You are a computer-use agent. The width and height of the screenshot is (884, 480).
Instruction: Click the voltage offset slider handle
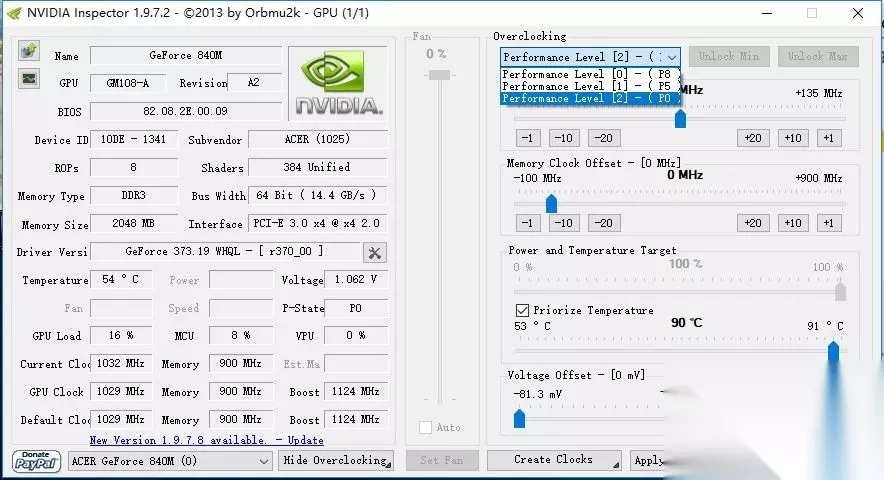click(519, 419)
